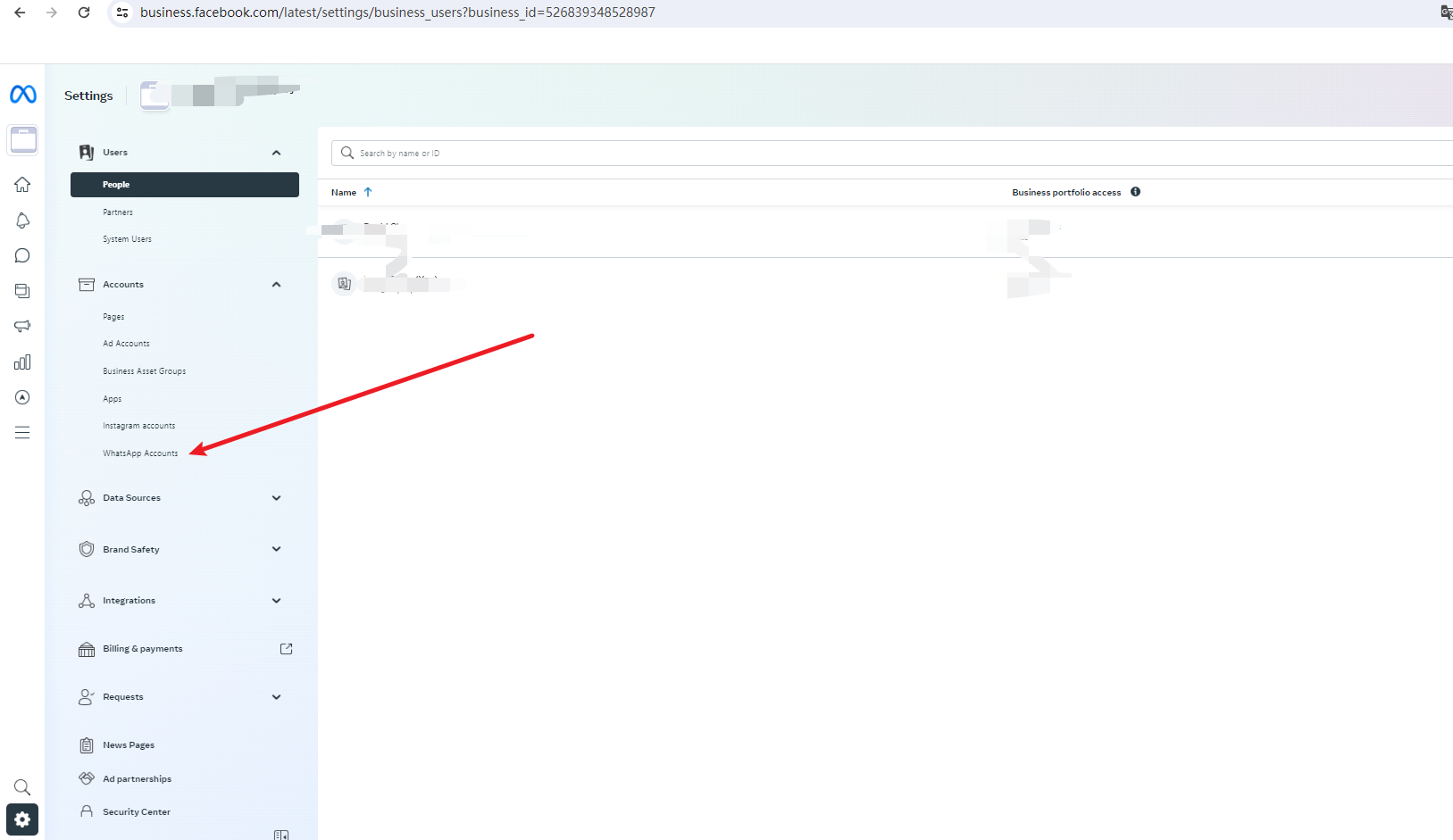Image resolution: width=1453 pixels, height=840 pixels.
Task: Open Content library icon in rail
Action: pyautogui.click(x=22, y=291)
